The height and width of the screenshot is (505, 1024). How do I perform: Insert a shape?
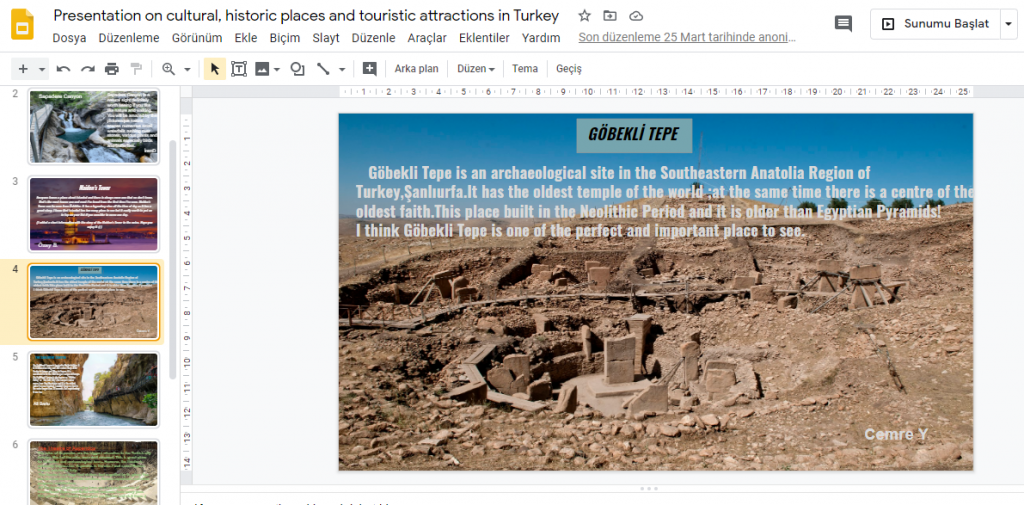click(298, 69)
